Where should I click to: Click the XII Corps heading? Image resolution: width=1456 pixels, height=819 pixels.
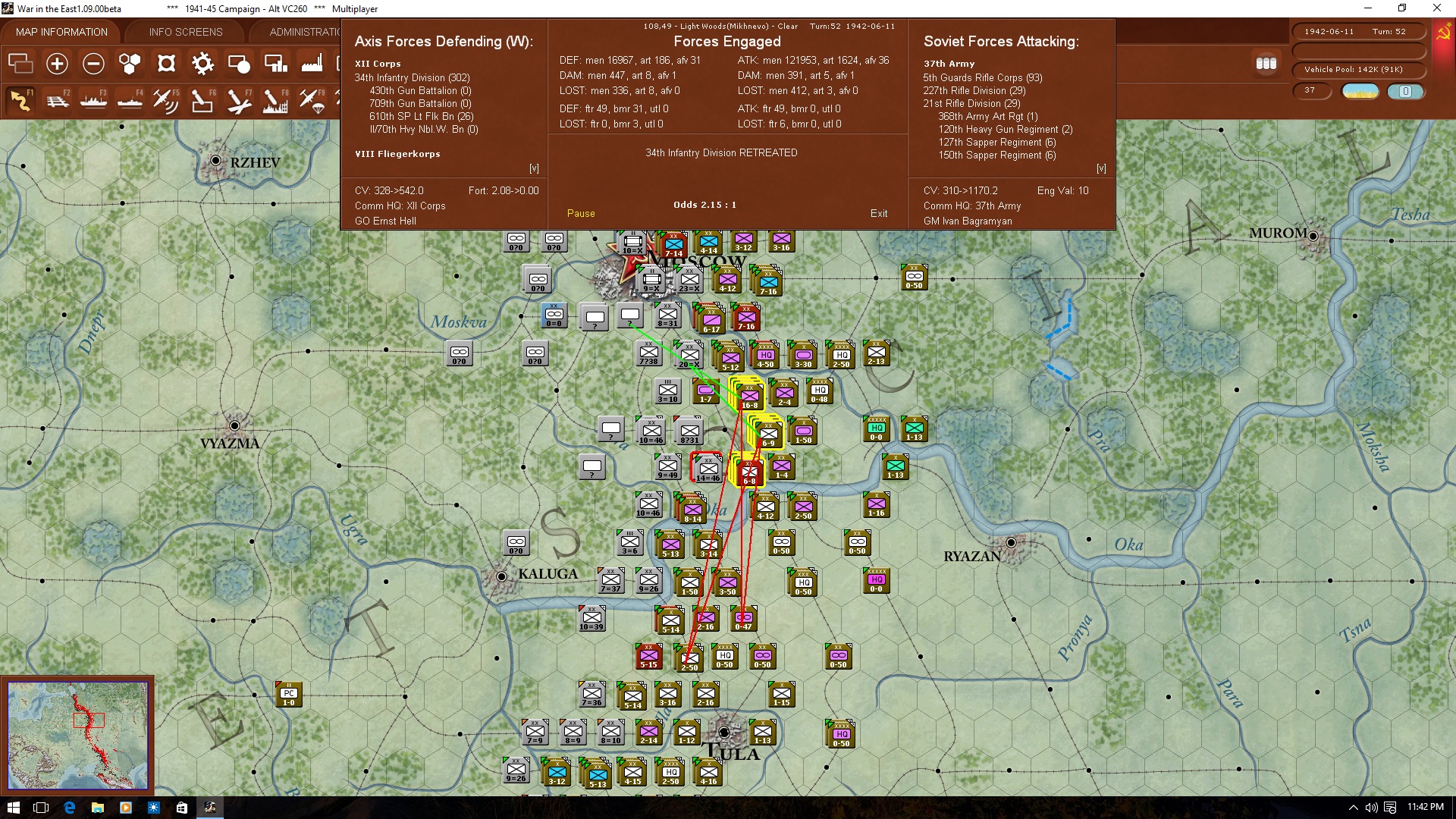378,64
